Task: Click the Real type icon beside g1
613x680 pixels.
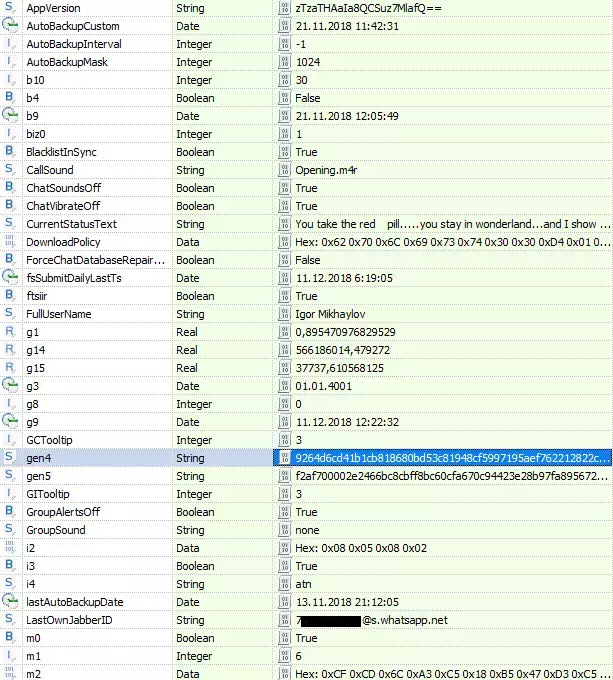Action: [x=9, y=332]
